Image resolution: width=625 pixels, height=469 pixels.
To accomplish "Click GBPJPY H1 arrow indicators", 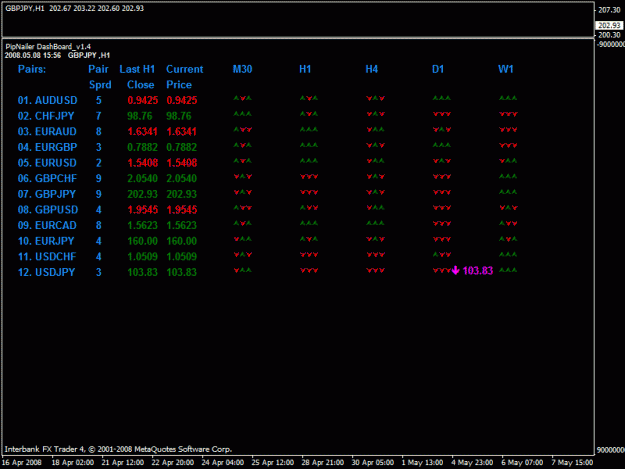I will coord(309,192).
